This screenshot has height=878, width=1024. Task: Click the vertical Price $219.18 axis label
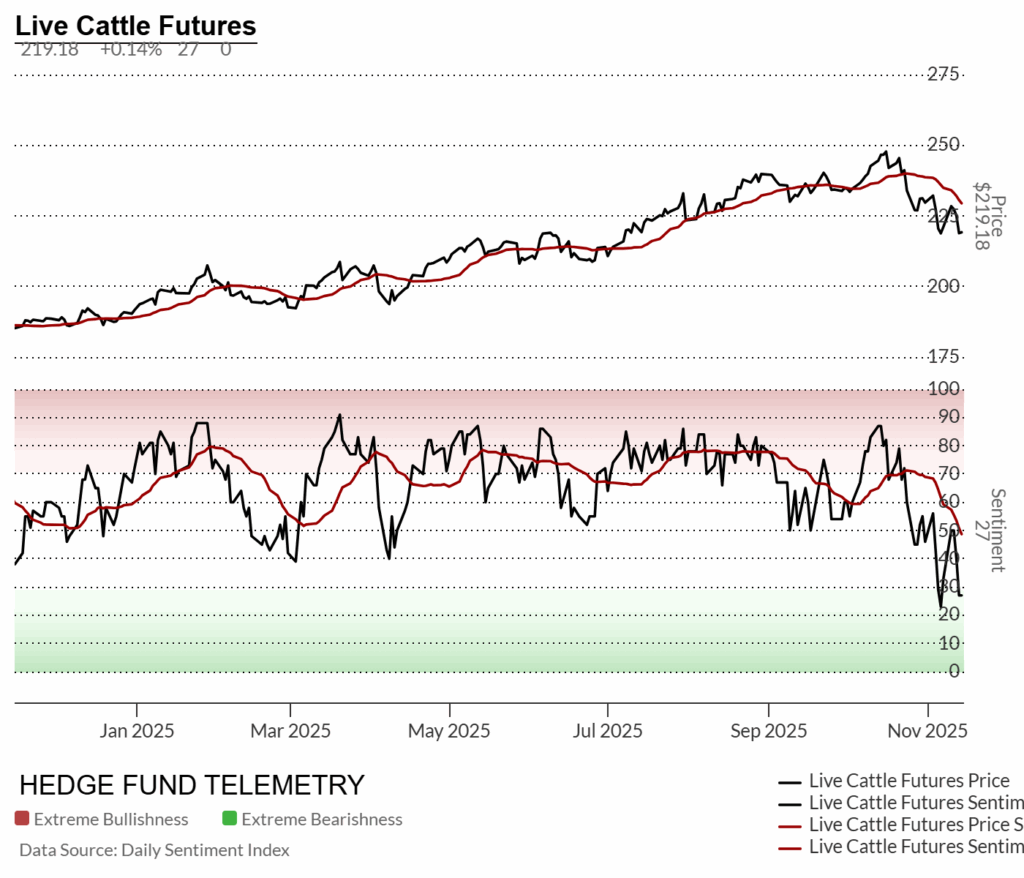click(990, 215)
